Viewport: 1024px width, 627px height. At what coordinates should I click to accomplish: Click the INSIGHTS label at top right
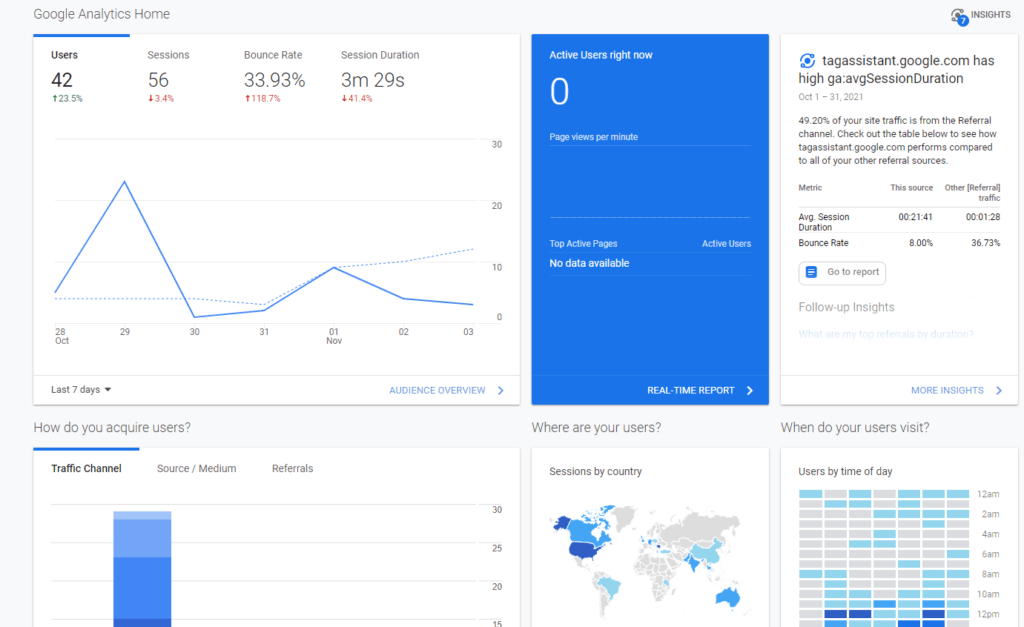[991, 14]
